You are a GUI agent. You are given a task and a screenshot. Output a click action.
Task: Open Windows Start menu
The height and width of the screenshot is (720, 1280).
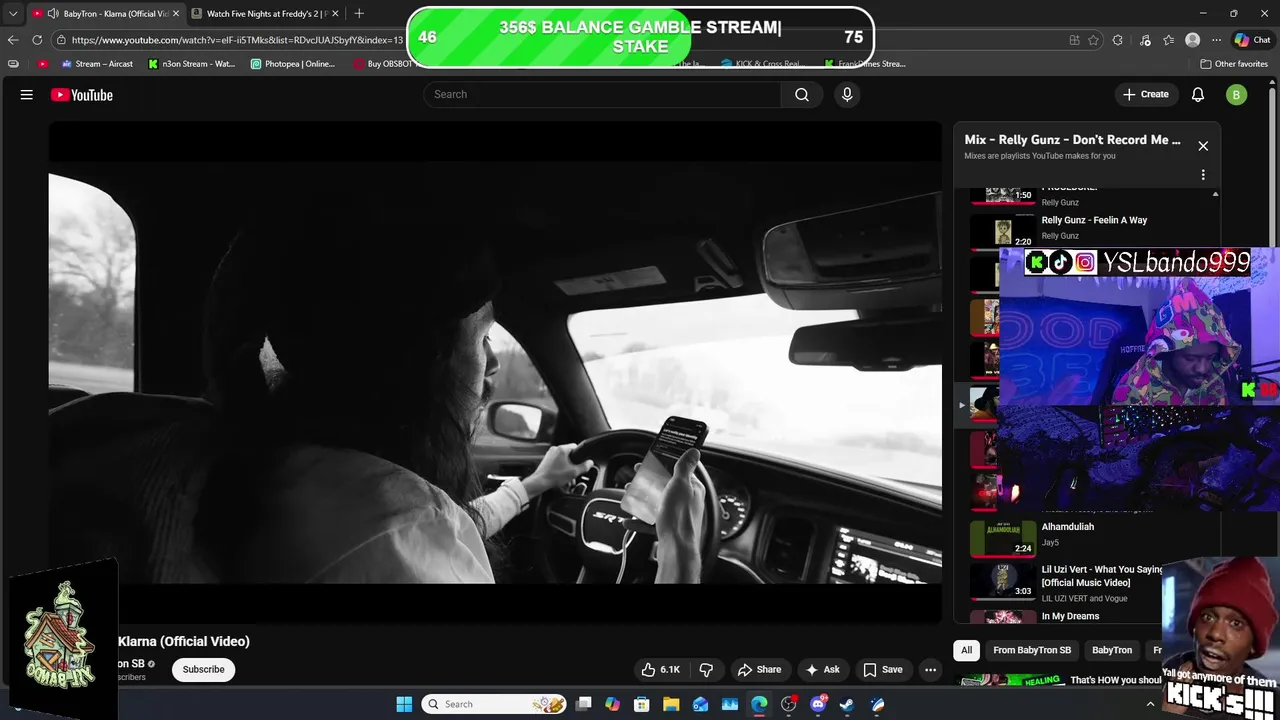tap(404, 704)
